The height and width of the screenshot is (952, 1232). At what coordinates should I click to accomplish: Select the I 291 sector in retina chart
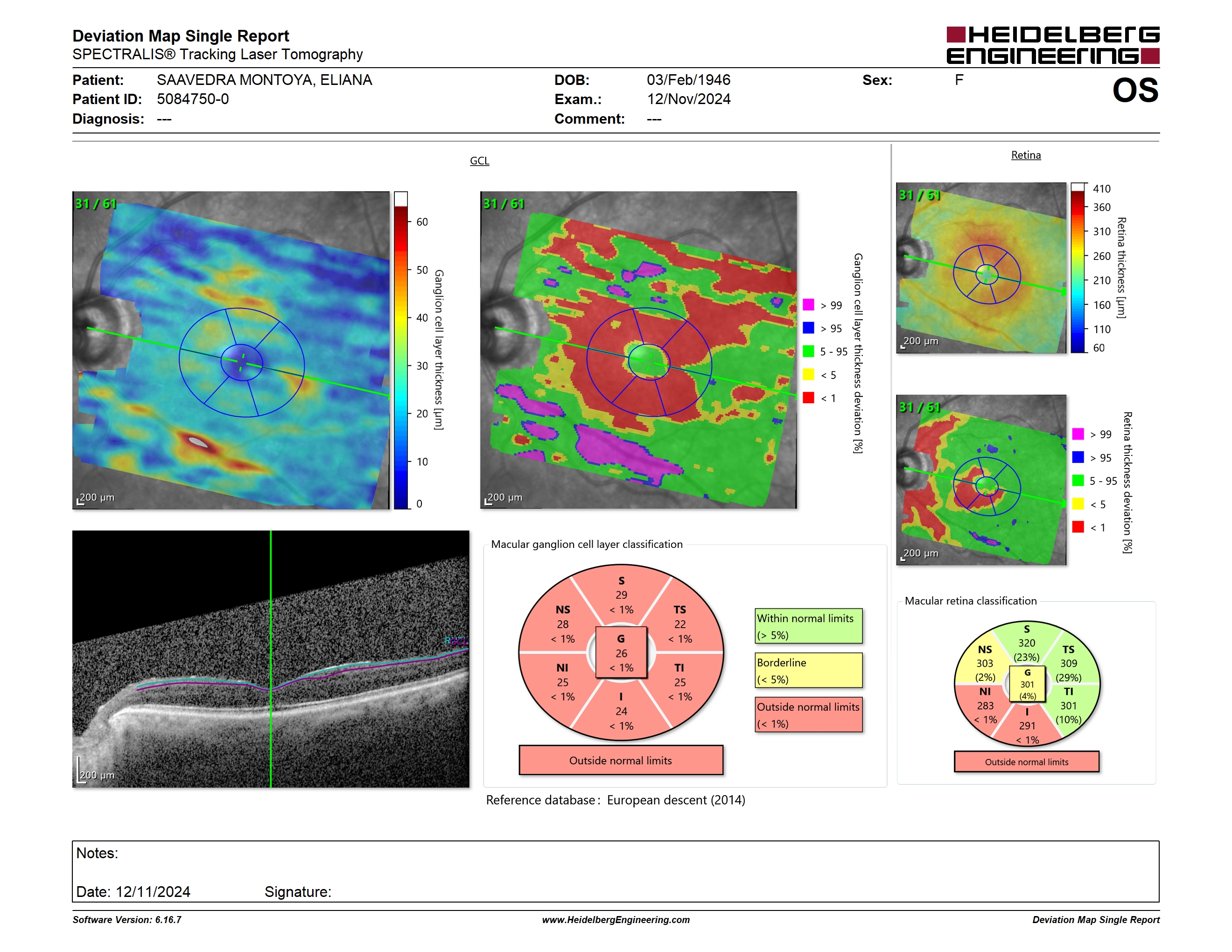(1027, 727)
